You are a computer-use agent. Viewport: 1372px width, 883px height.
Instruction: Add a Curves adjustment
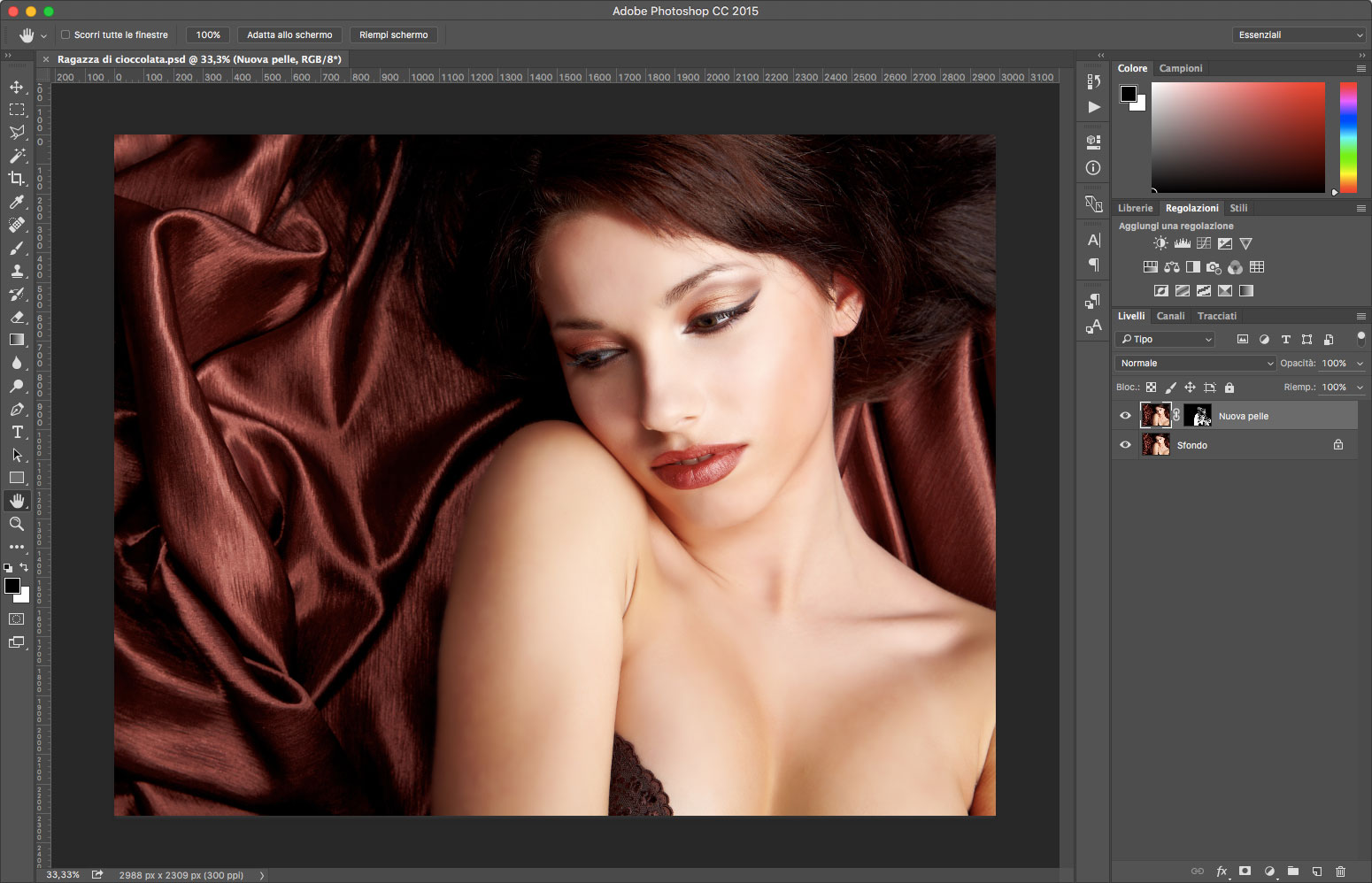1203,243
